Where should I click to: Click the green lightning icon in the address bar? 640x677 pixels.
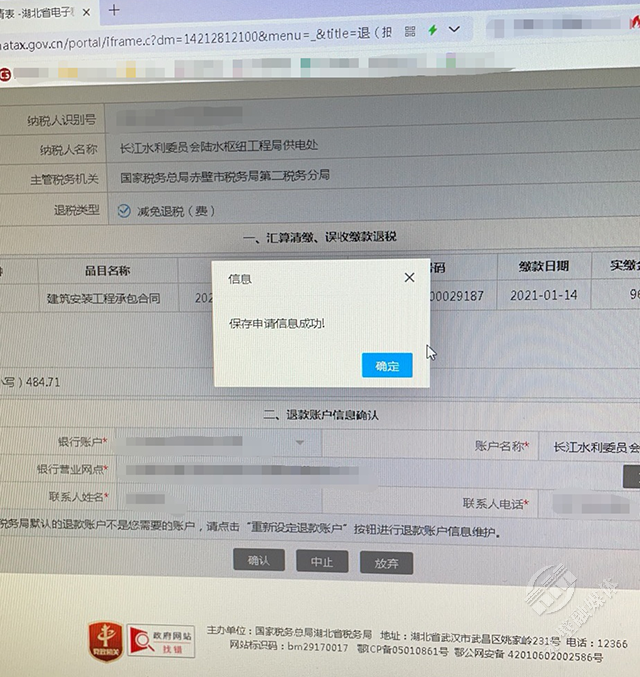(x=432, y=30)
